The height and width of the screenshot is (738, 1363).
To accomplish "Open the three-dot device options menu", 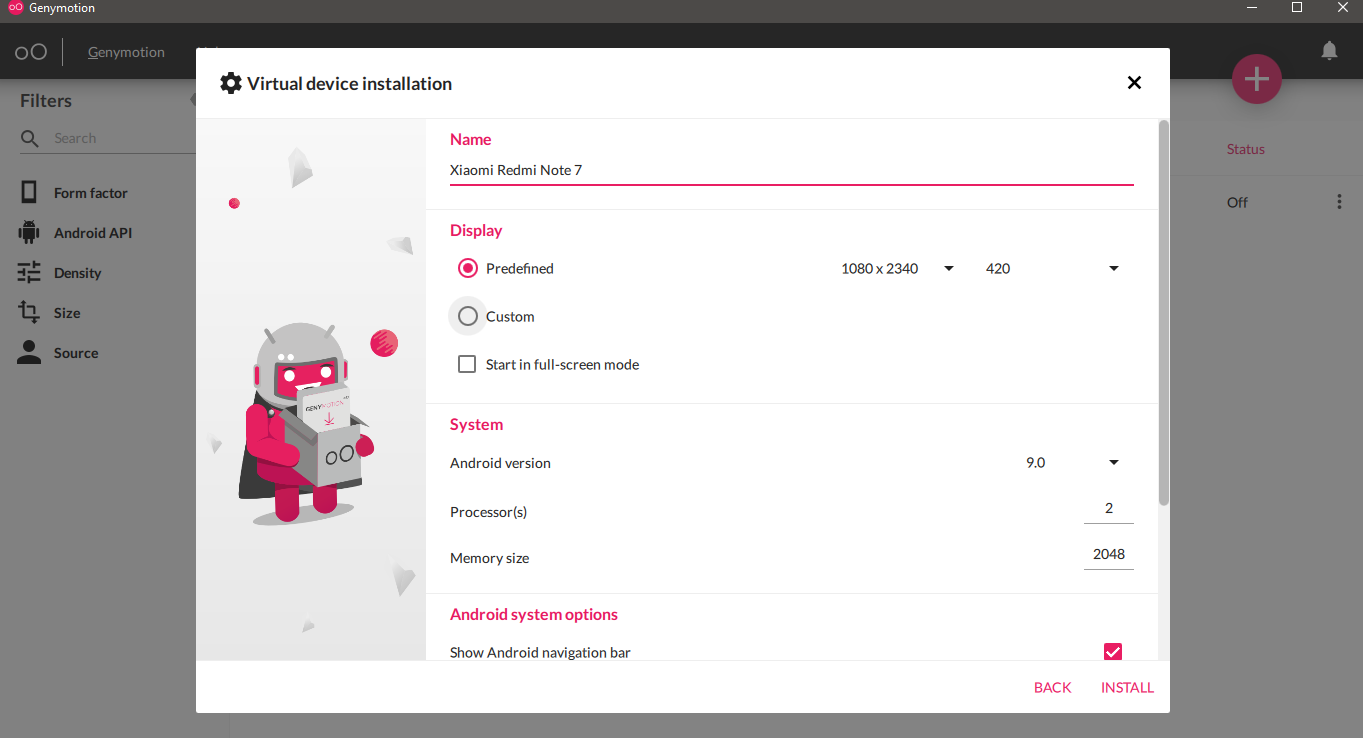I will point(1339,202).
